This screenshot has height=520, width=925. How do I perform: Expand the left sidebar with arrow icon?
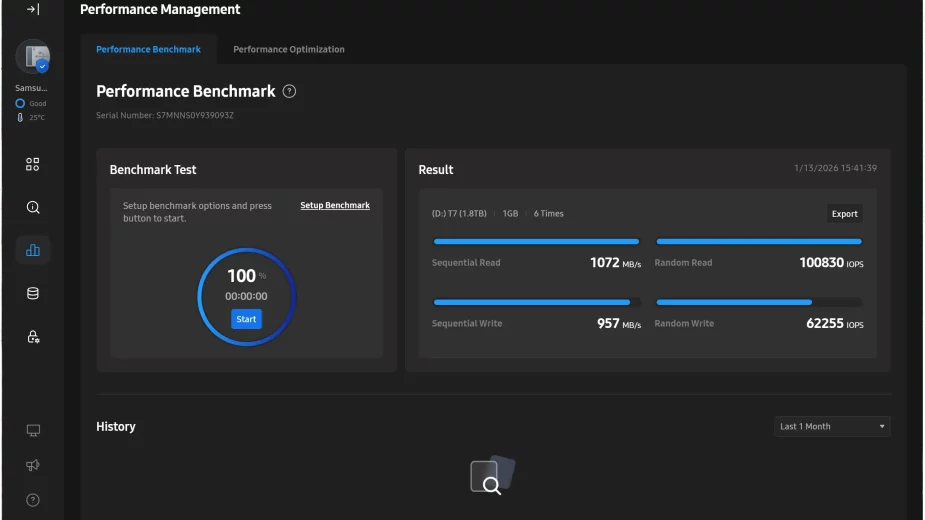coord(32,10)
